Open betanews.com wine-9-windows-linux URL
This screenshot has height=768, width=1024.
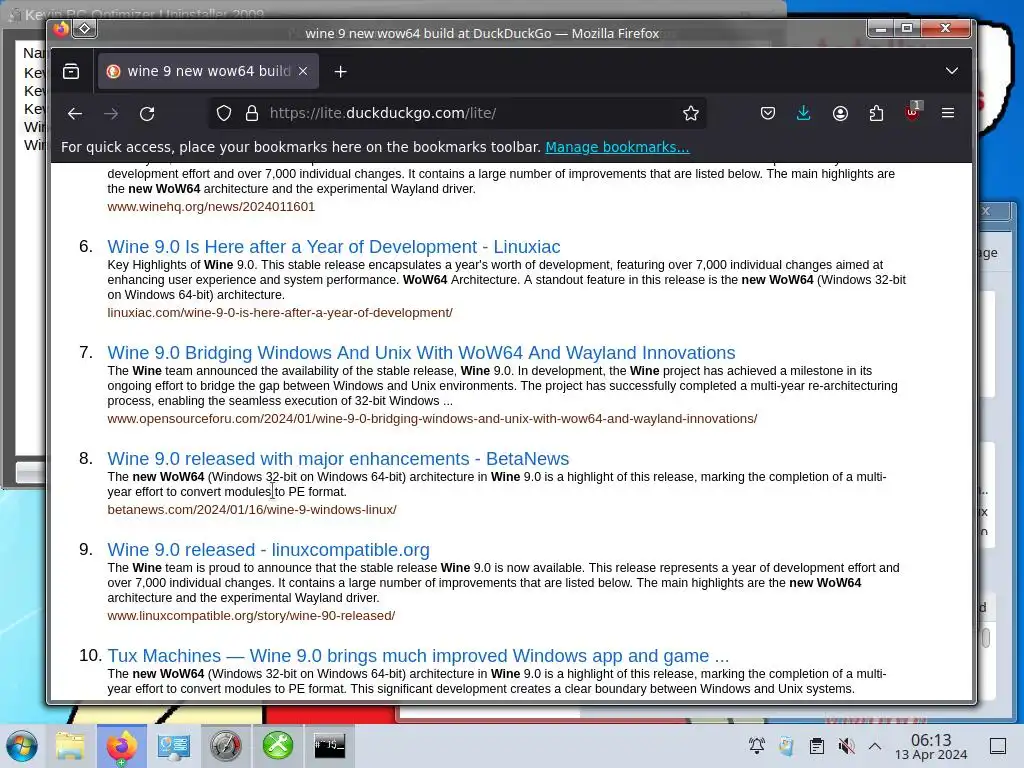coord(252,509)
